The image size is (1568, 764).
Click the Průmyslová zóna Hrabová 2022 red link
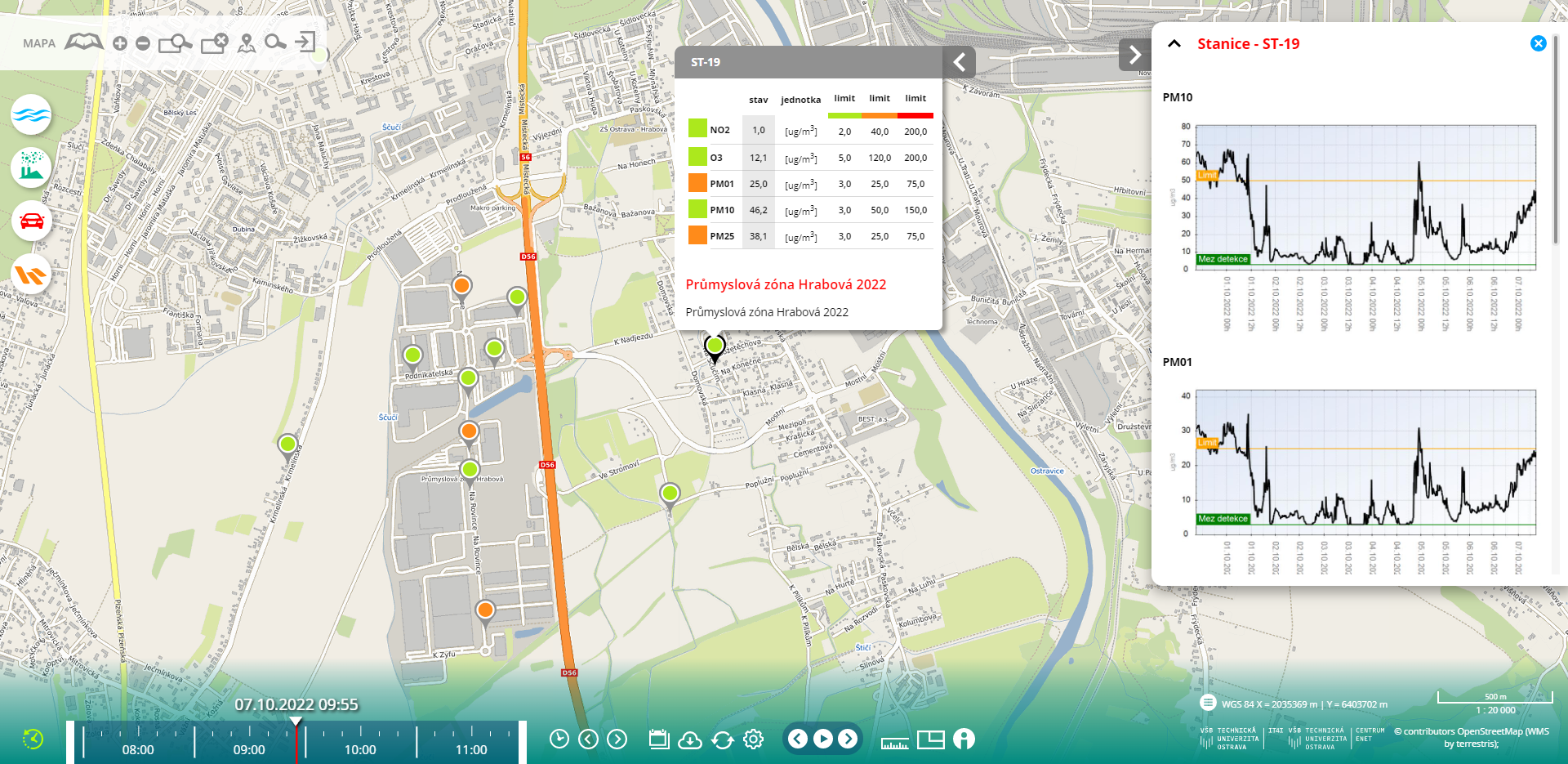point(786,284)
